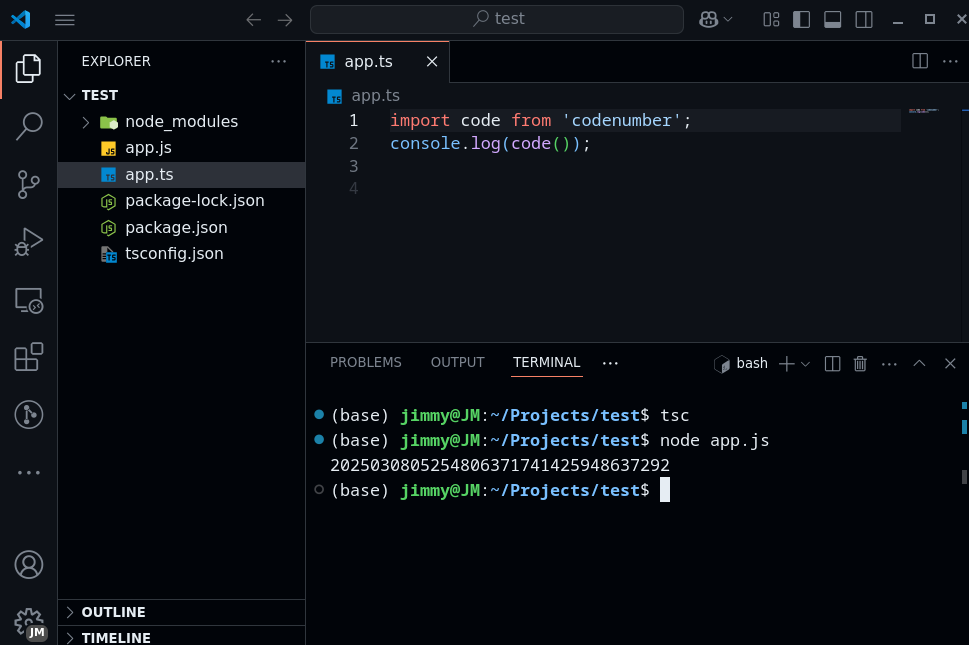Expand the node_modules folder

(x=181, y=122)
